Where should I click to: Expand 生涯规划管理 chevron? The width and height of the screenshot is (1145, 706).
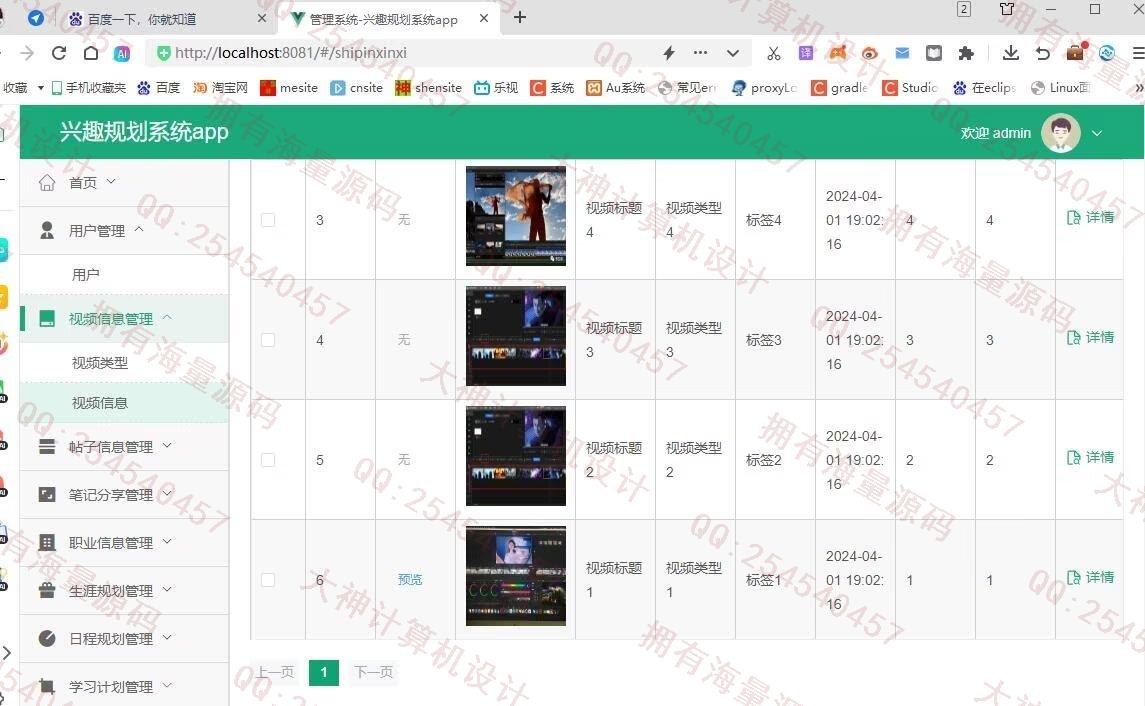(x=166, y=588)
